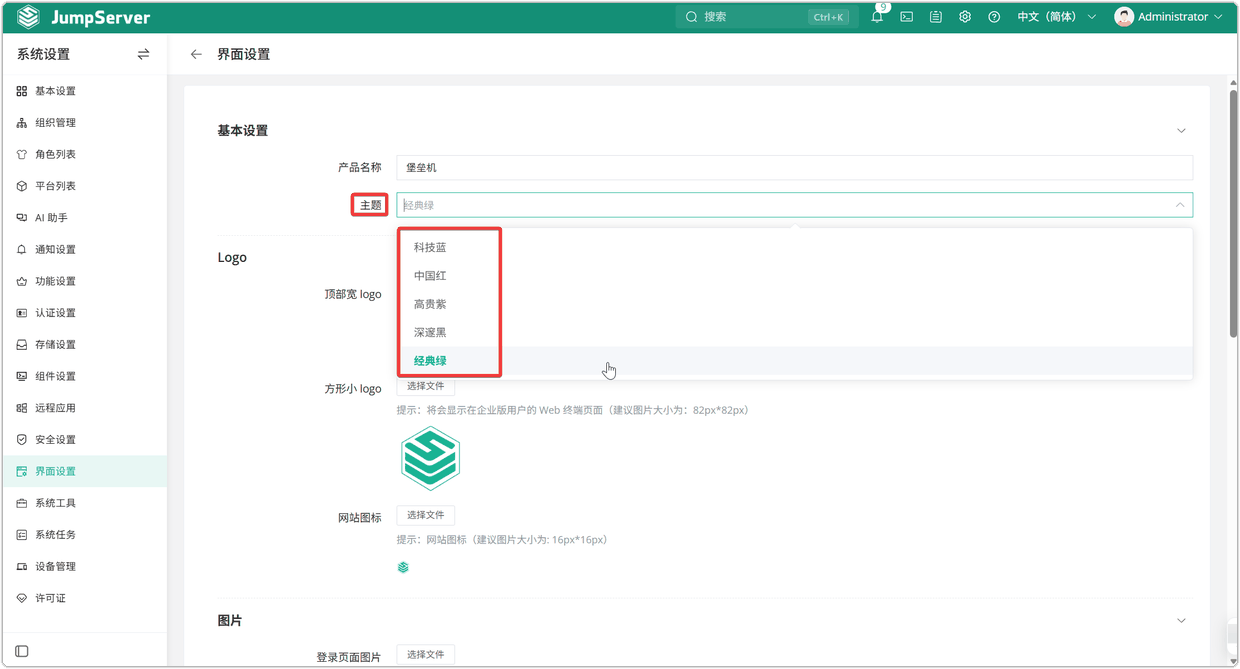Viewport: 1240px width, 669px height.
Task: Select 科技蓝 theme option
Action: (794, 247)
